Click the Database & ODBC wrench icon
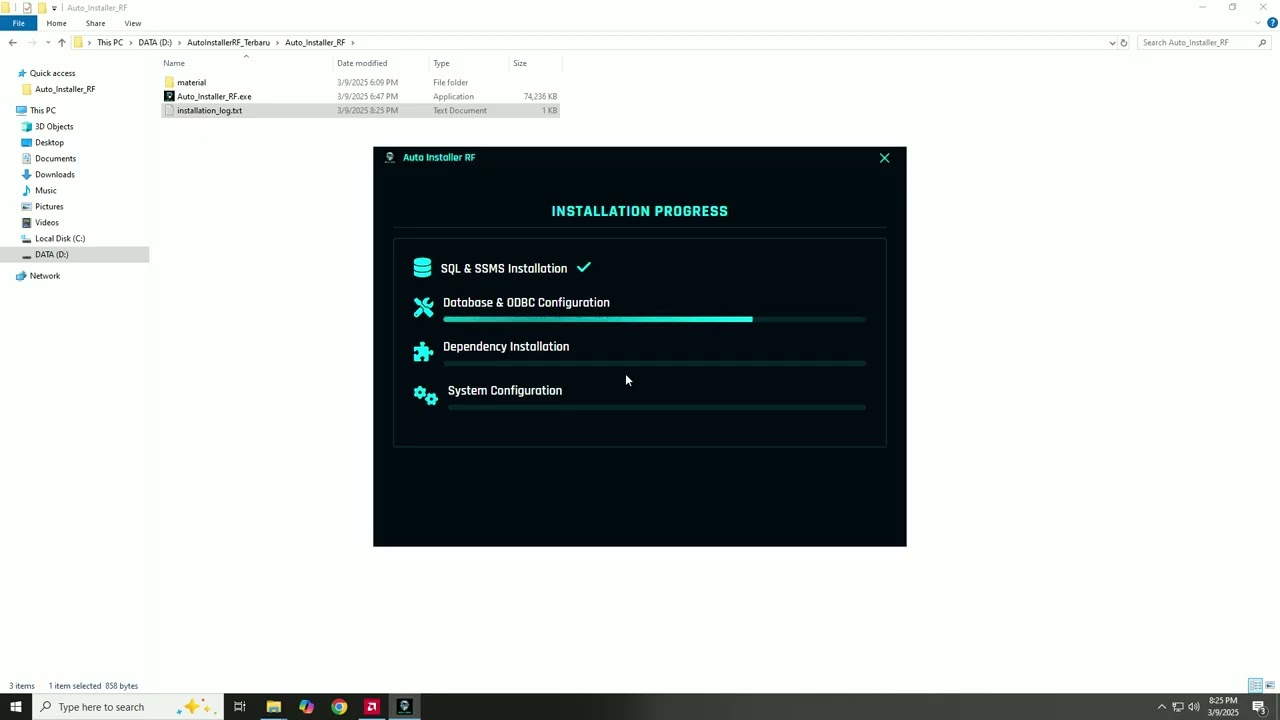This screenshot has width=1280, height=720. (423, 308)
